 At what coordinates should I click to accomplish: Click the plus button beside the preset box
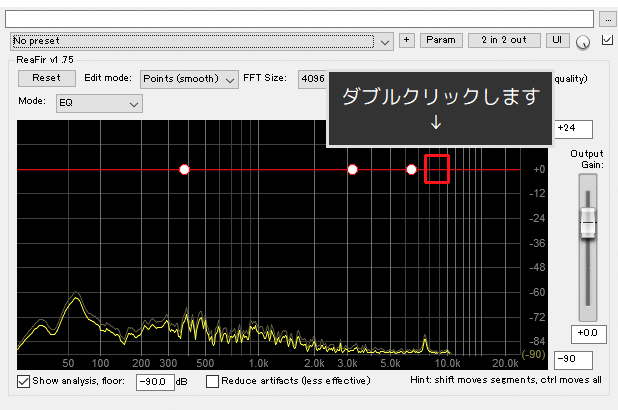point(407,40)
